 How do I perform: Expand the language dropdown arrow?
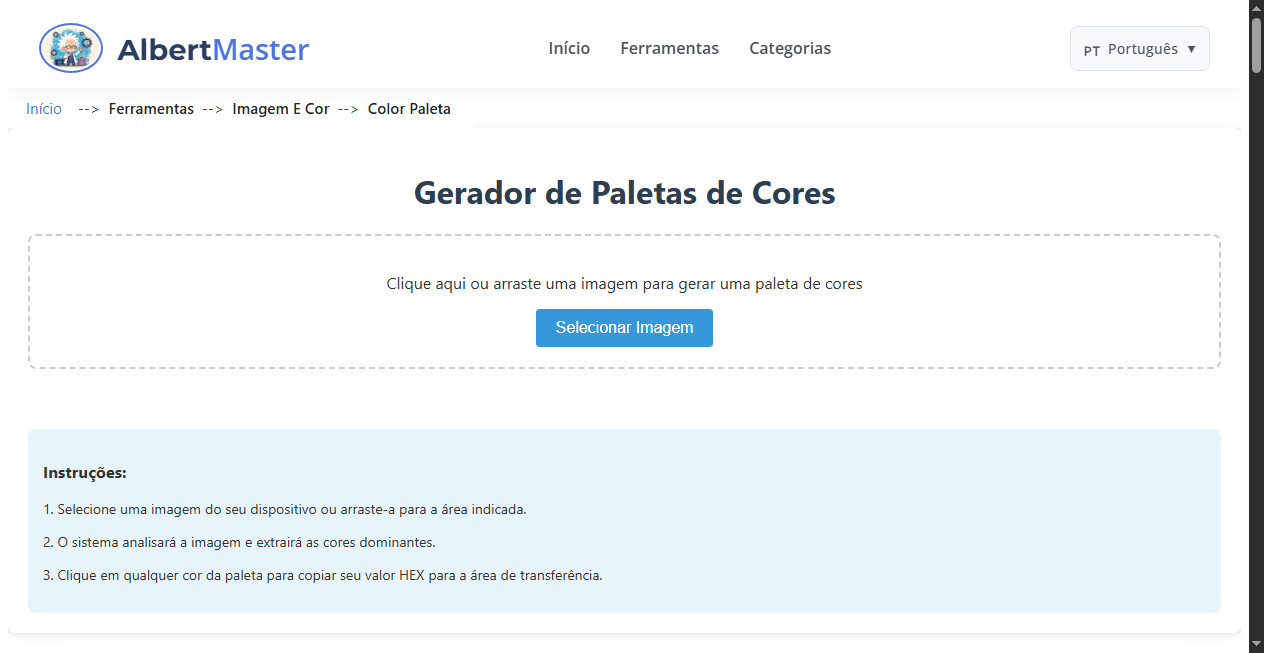1192,48
